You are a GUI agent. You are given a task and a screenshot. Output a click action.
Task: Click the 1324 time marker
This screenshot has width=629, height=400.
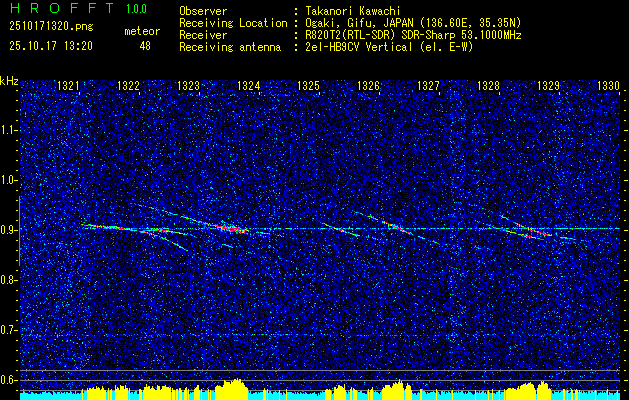tap(248, 85)
